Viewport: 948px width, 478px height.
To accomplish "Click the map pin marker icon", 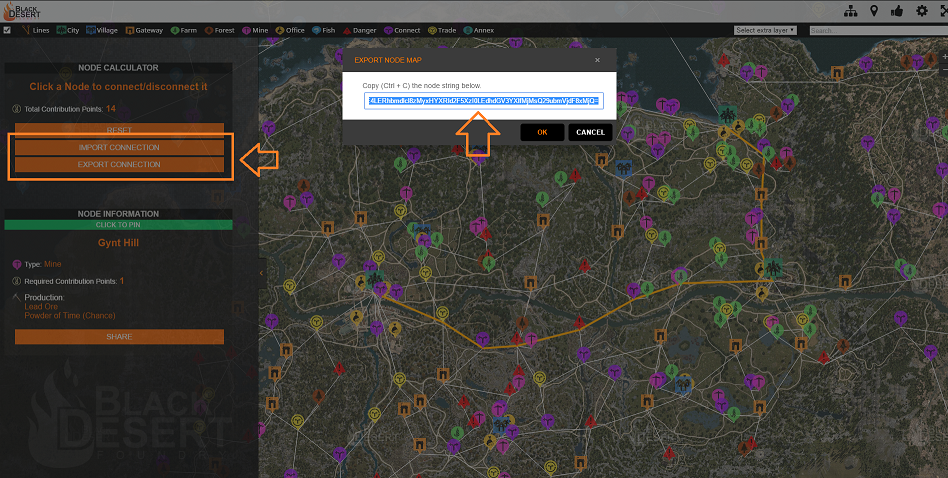I will [874, 11].
